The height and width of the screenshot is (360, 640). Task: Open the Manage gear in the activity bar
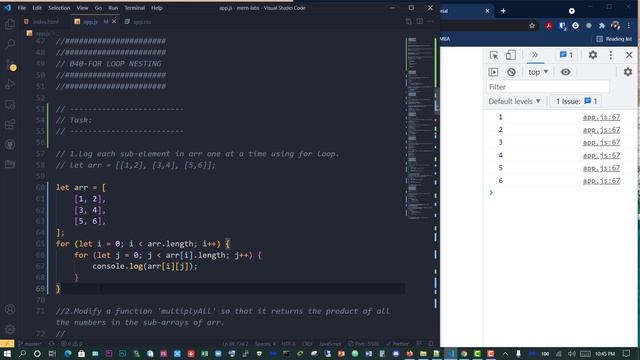pos(10,329)
